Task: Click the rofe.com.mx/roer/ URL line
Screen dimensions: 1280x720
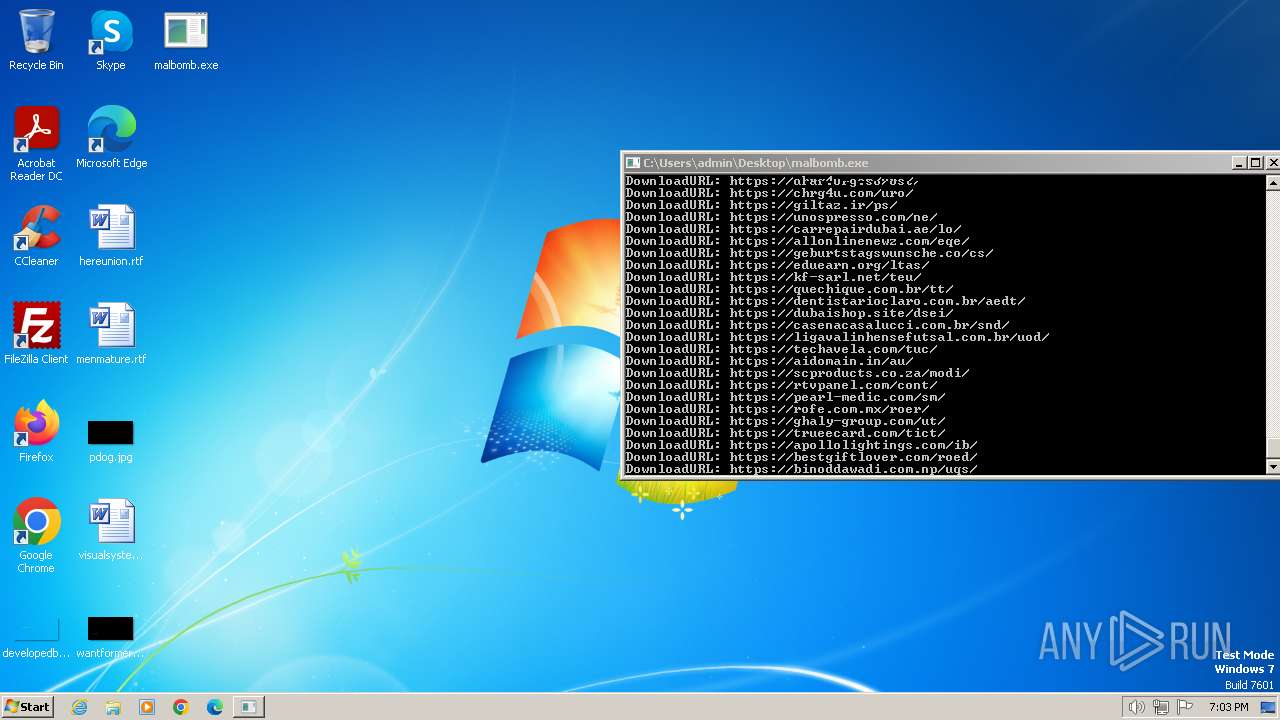Action: coord(777,409)
